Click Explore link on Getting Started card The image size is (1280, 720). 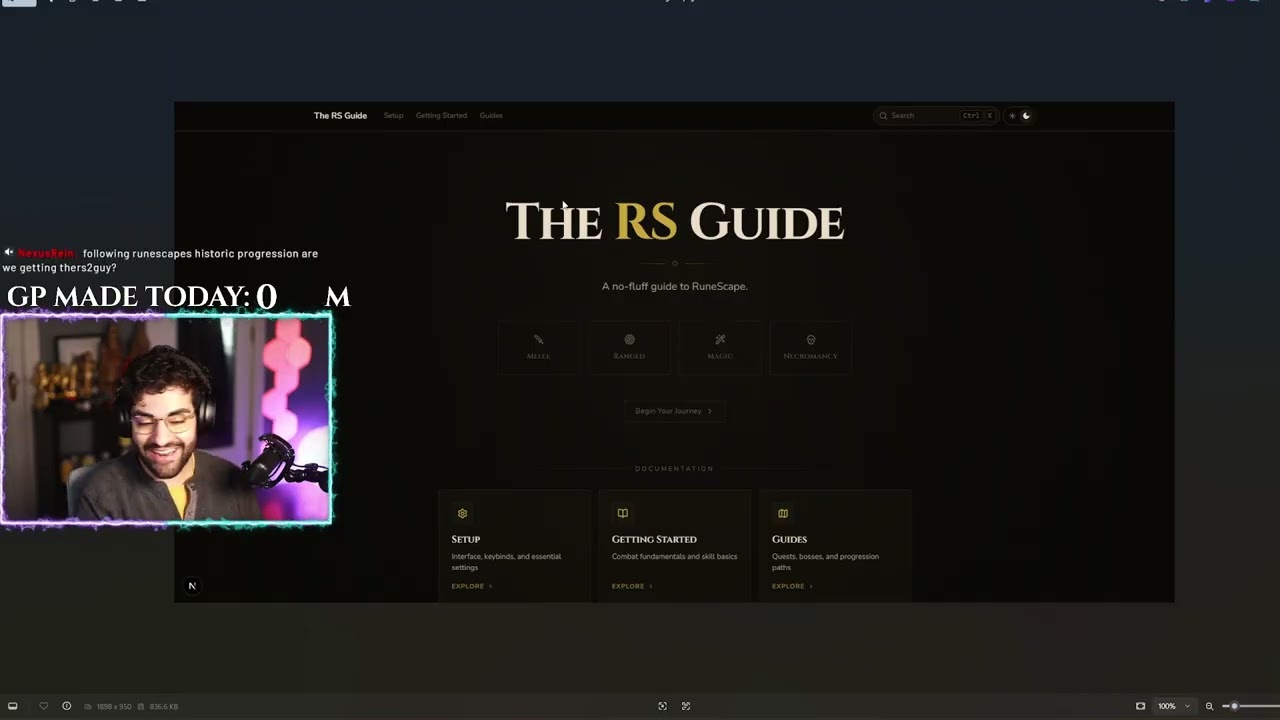click(631, 586)
